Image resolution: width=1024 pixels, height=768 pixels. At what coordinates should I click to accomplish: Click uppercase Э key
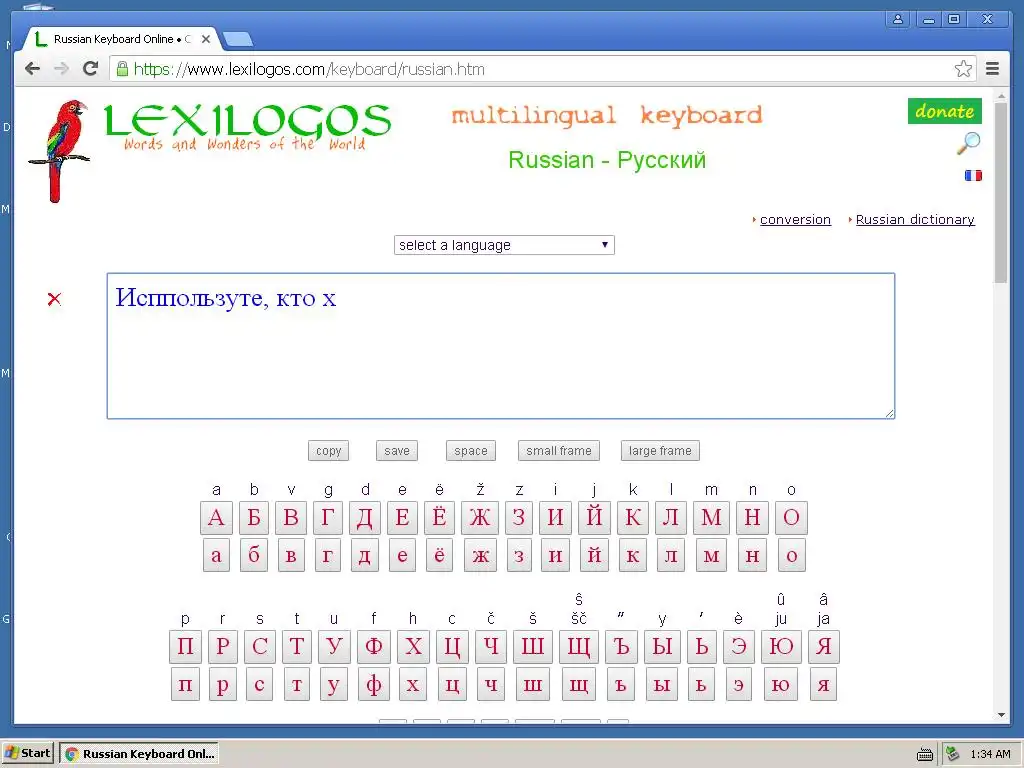tap(739, 647)
